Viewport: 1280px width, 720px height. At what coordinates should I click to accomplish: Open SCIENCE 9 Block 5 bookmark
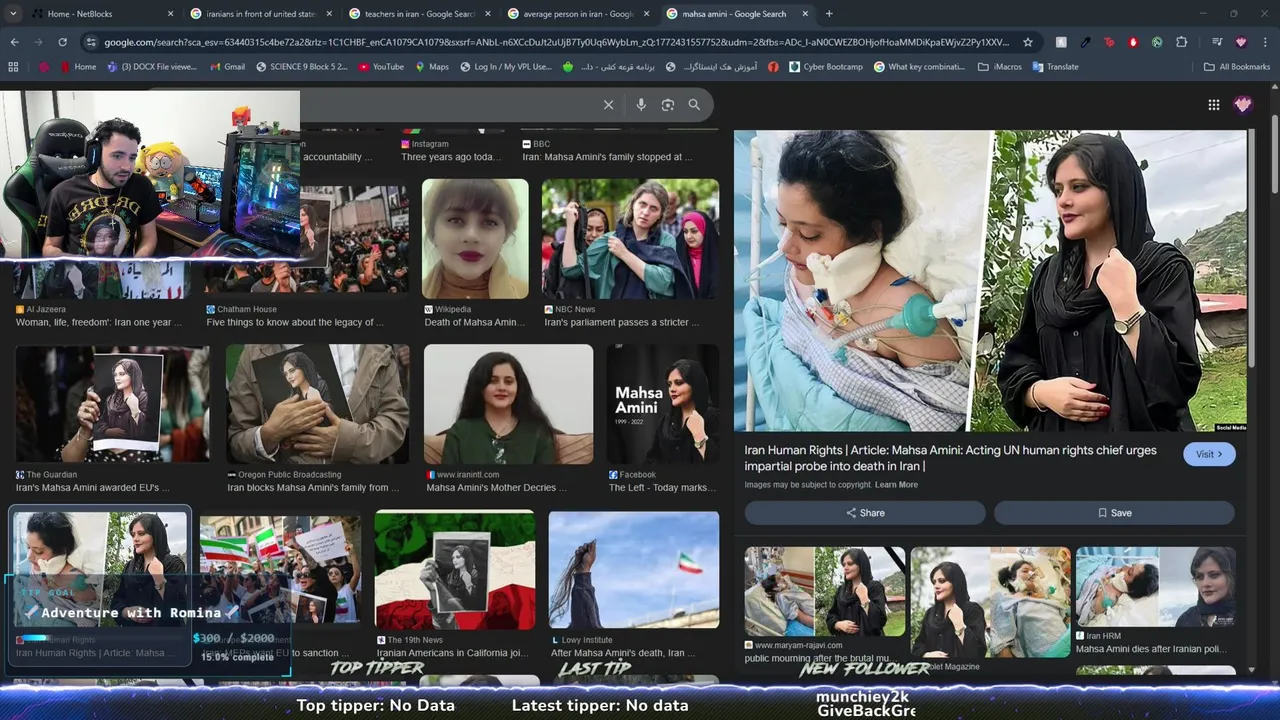(x=302, y=67)
